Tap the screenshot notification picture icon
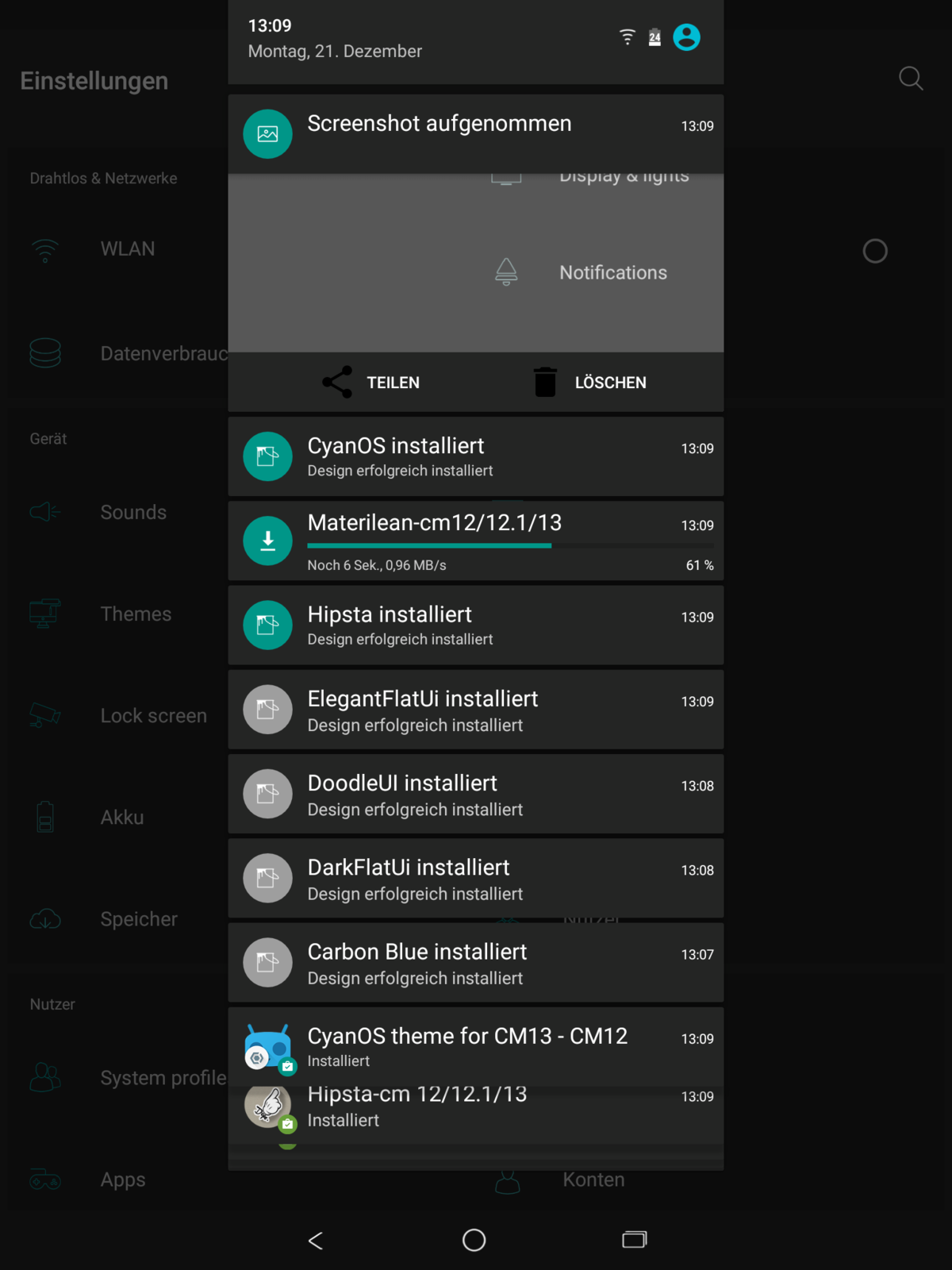Screen dimensions: 952x1270 pyautogui.click(x=267, y=134)
